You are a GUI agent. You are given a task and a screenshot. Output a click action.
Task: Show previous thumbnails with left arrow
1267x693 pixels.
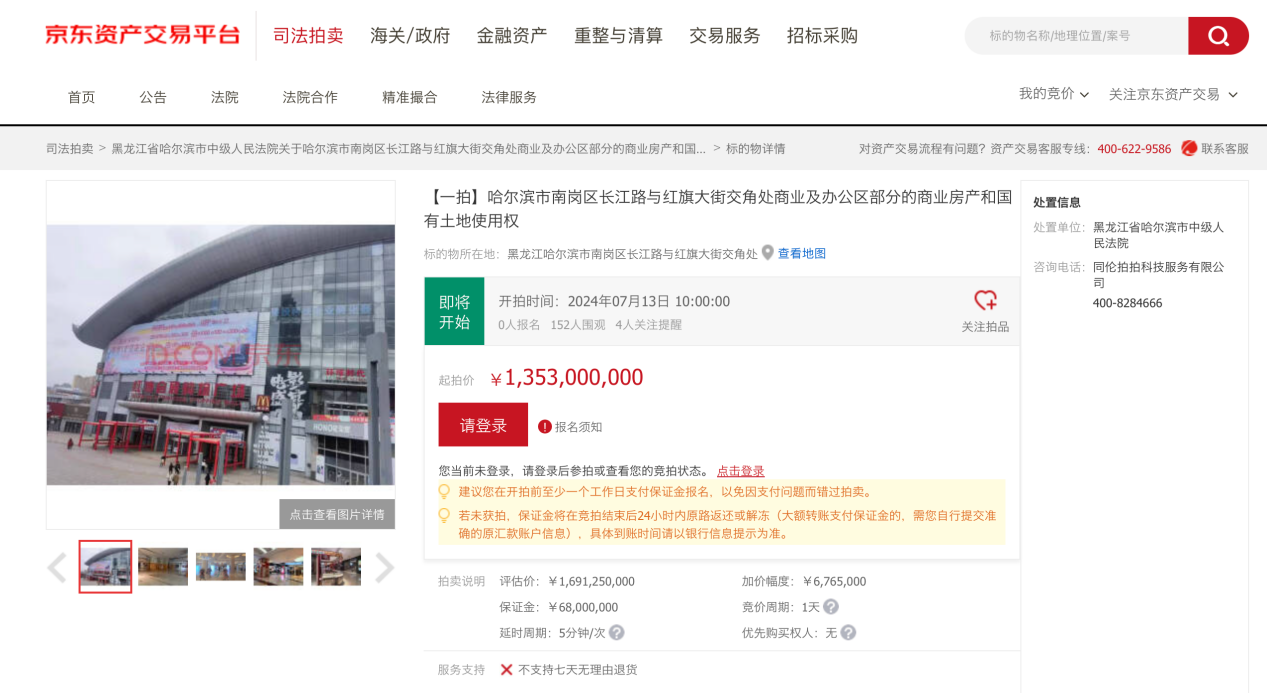pyautogui.click(x=57, y=568)
